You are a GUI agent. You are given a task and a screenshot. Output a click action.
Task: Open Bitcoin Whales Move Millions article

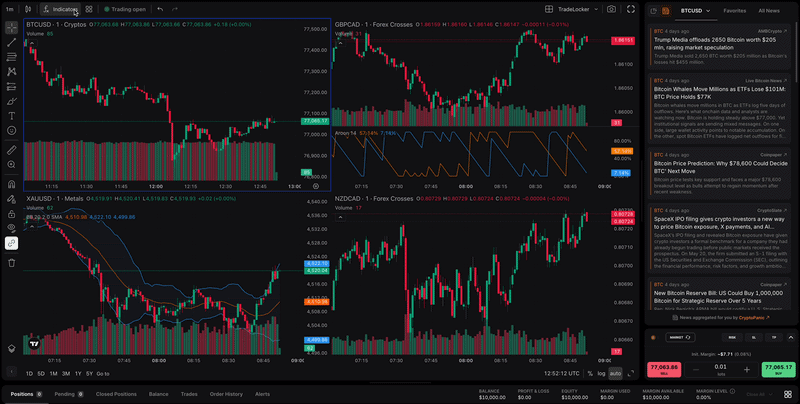pos(719,109)
